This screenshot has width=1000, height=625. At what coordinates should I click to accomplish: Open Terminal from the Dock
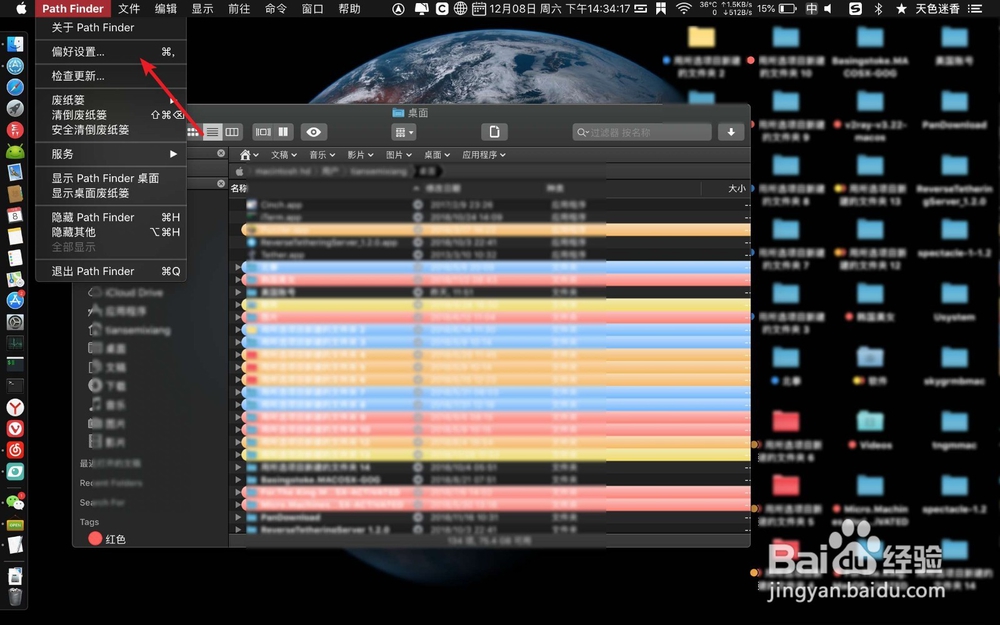[x=15, y=385]
